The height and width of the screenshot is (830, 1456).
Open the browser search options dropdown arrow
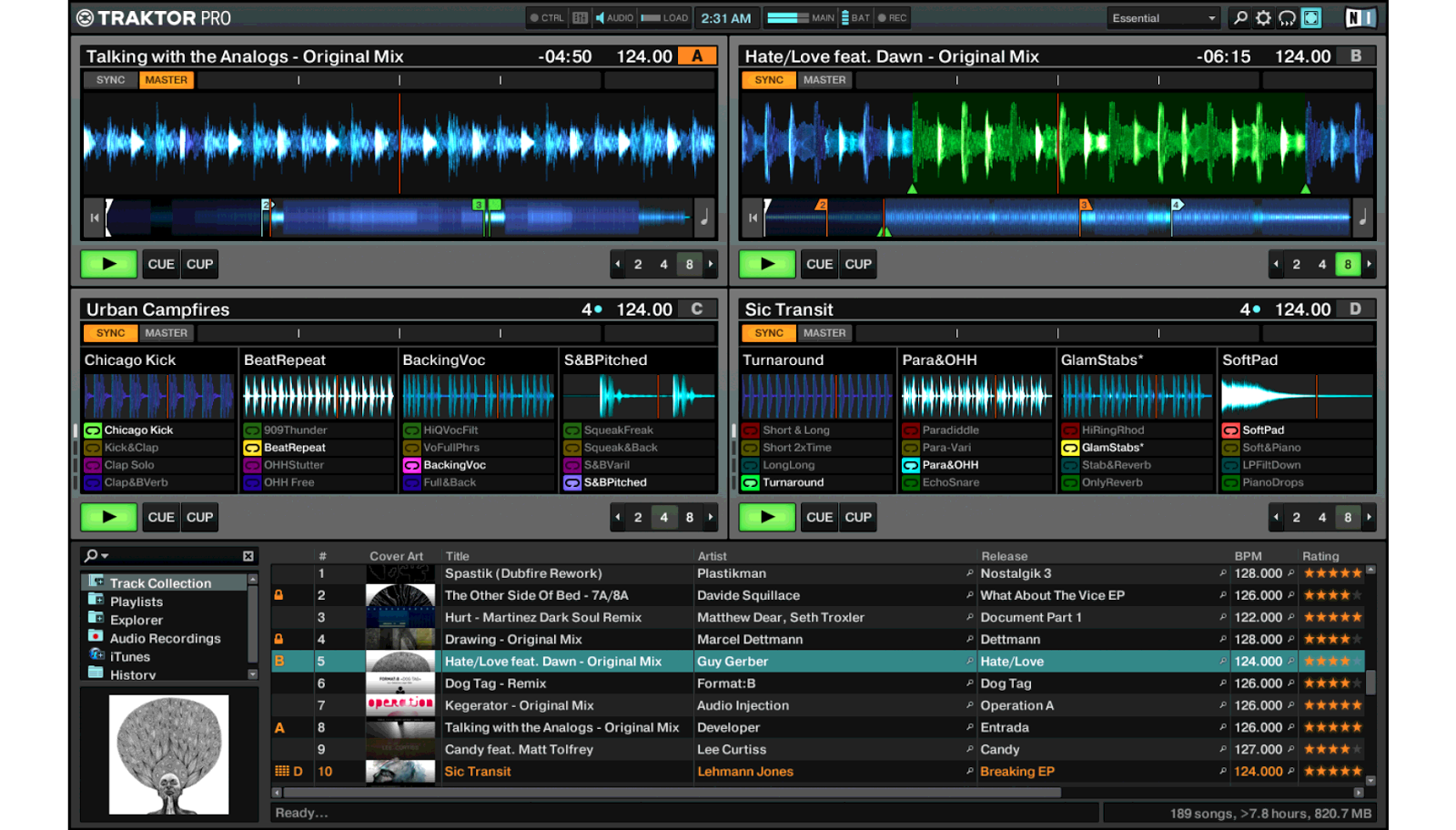coord(106,556)
